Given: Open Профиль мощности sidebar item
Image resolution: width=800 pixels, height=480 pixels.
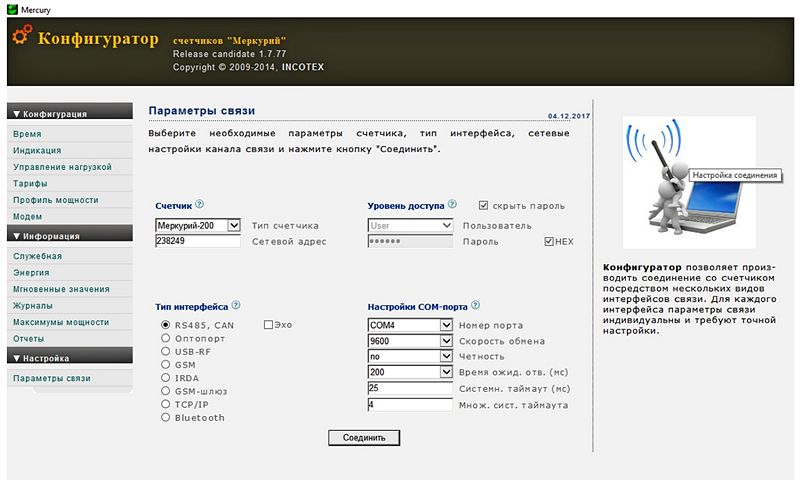Looking at the screenshot, I should (x=70, y=200).
